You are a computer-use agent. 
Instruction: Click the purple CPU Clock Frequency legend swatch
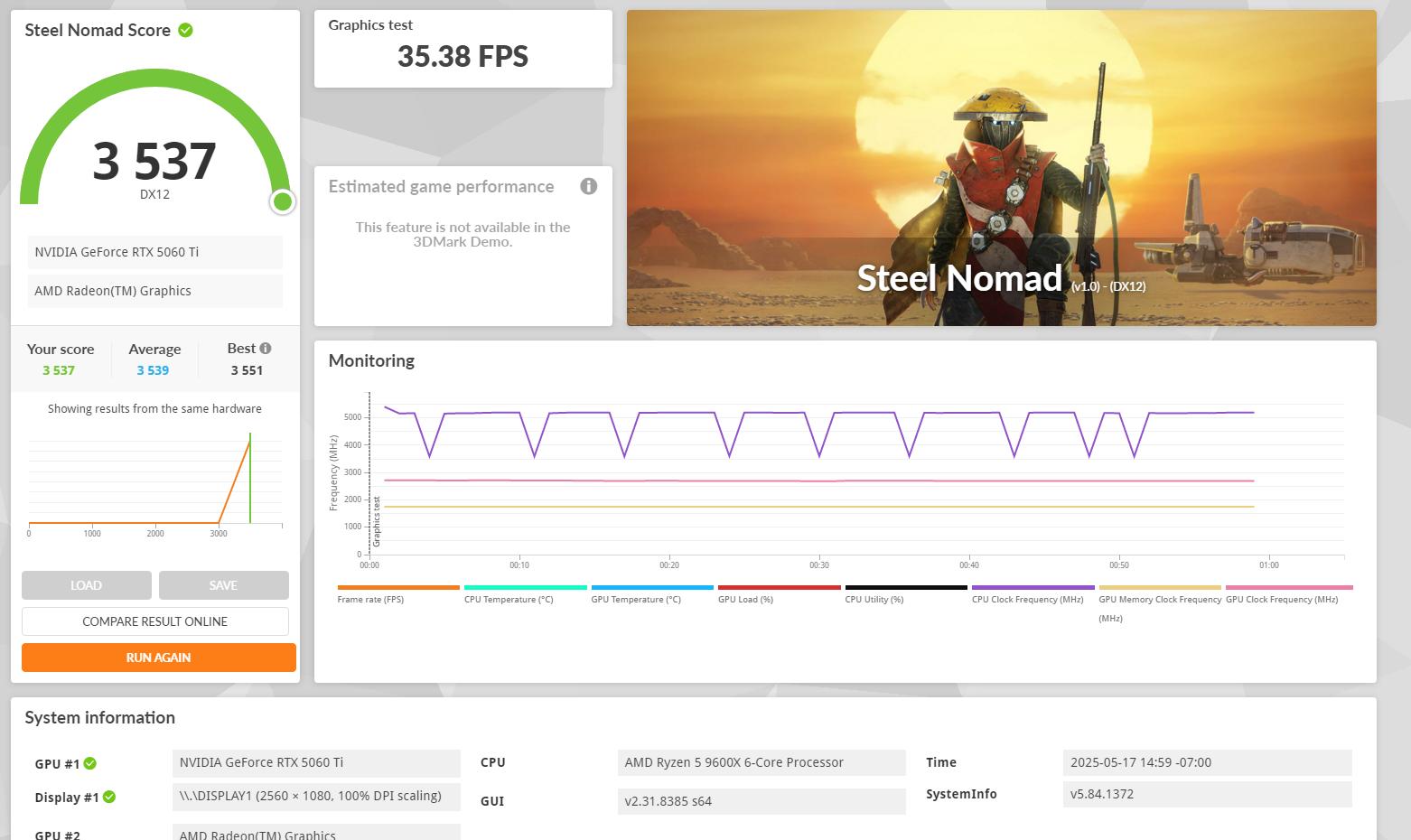click(1033, 588)
